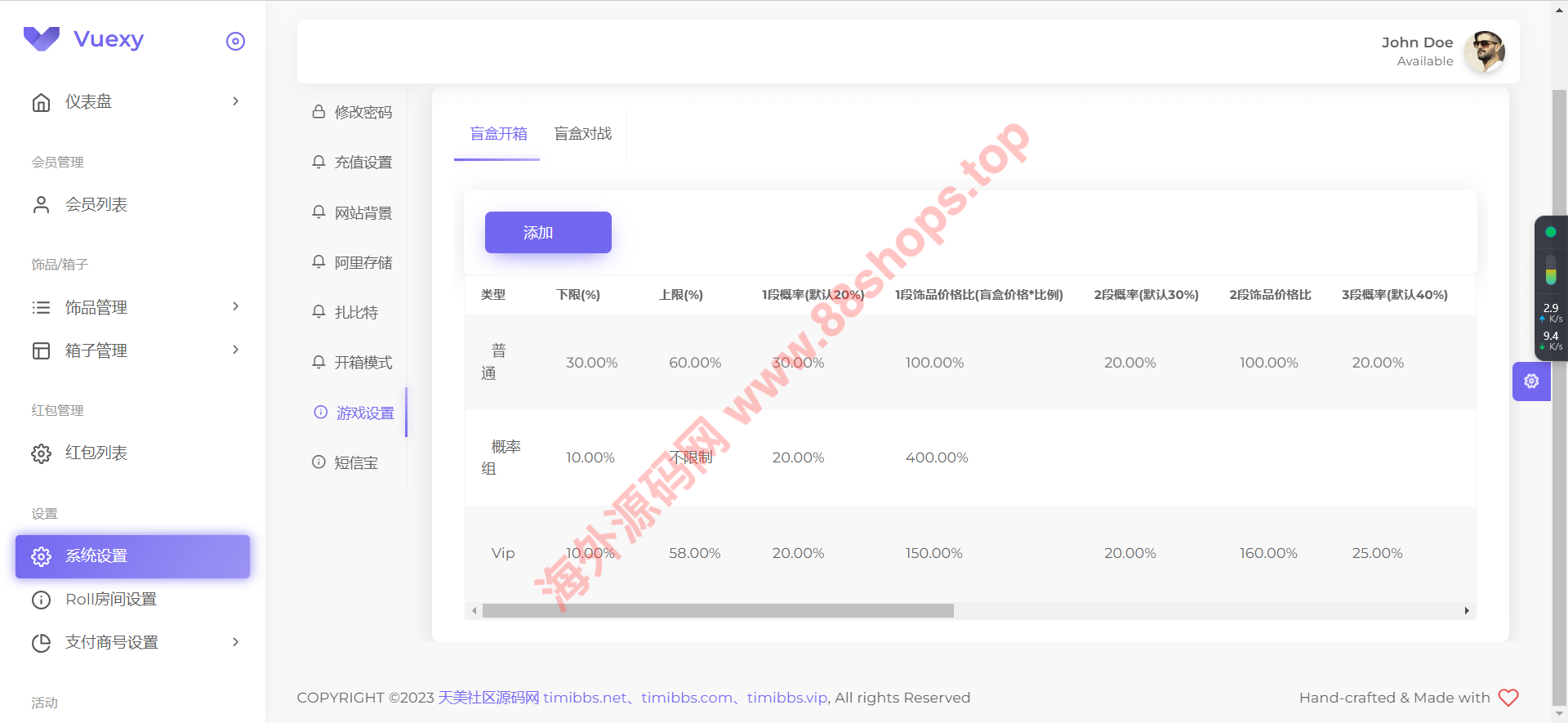Click the home icon beside 仪表盘

(x=41, y=102)
